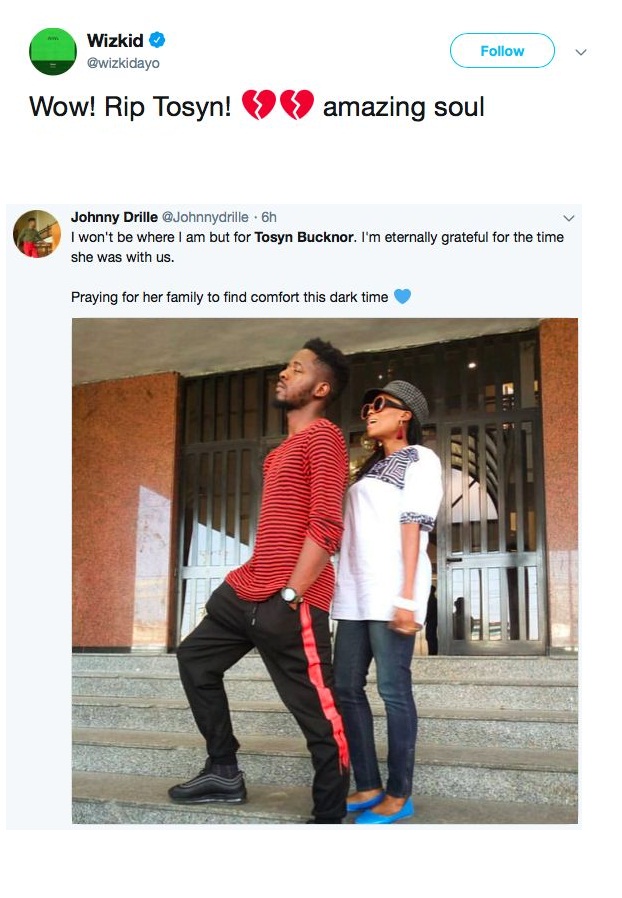Expand the chevron menu beside Follow

click(581, 52)
